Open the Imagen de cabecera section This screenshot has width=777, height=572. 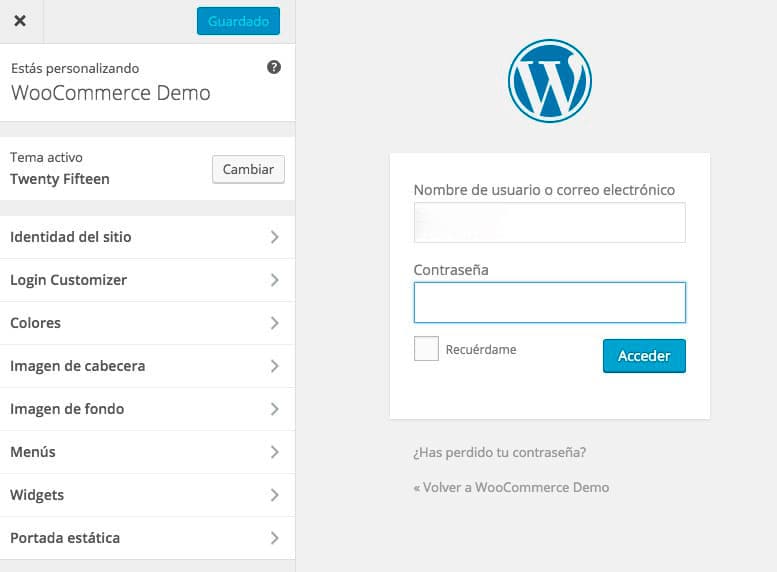147,366
